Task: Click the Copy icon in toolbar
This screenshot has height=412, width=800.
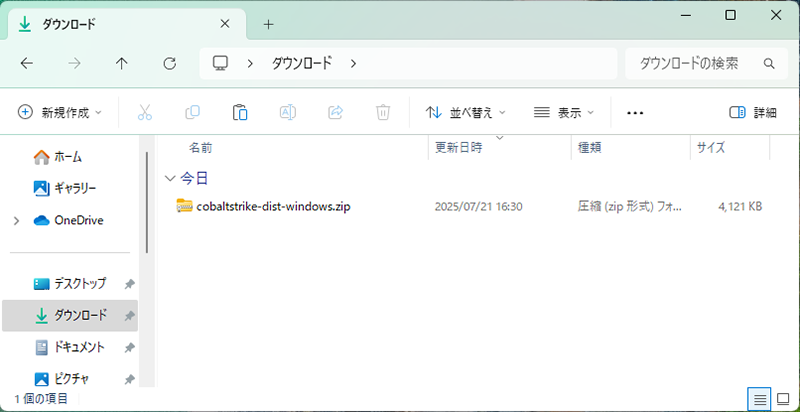Action: tap(192, 113)
